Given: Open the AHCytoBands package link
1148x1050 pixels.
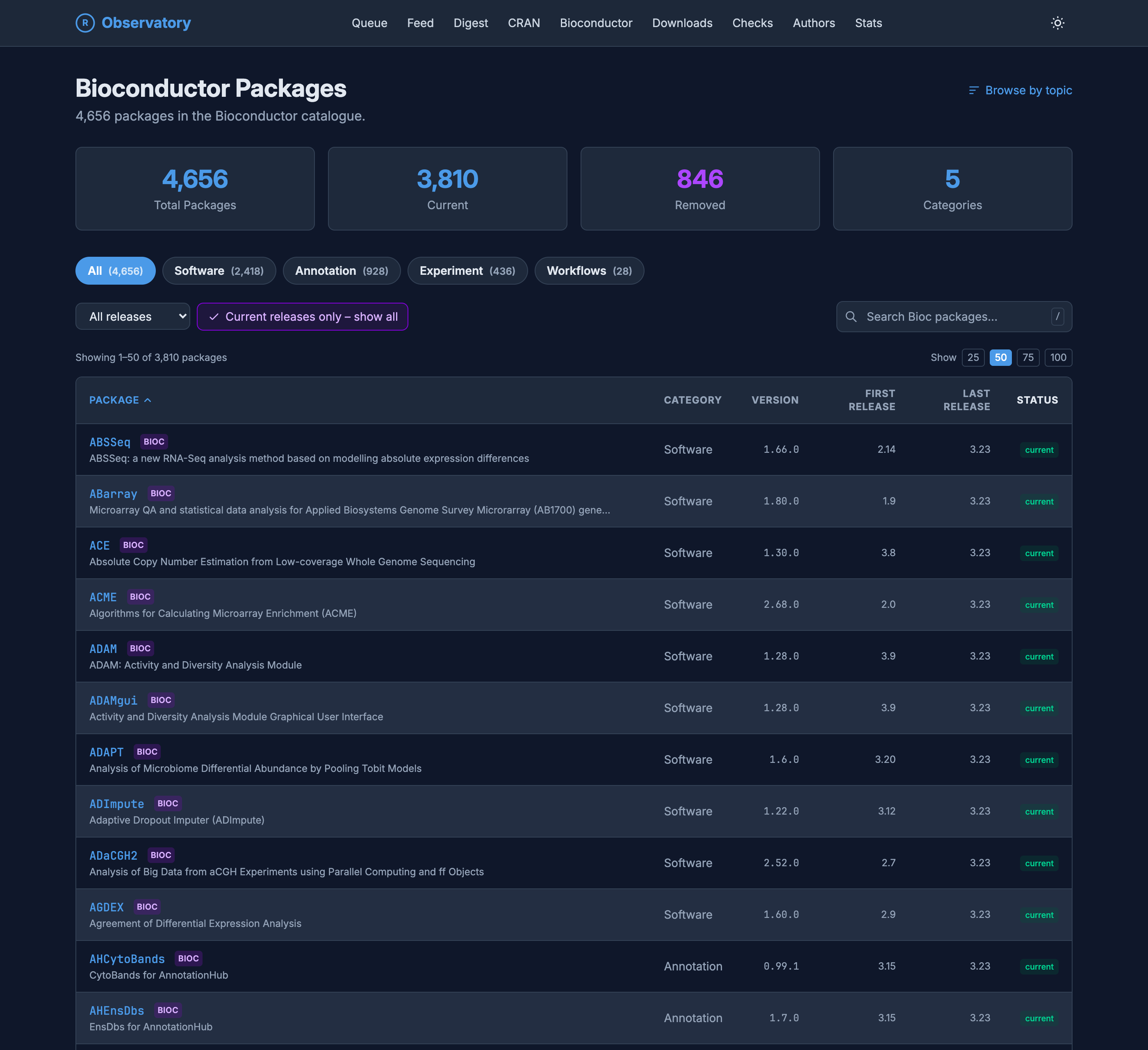Looking at the screenshot, I should point(127,959).
